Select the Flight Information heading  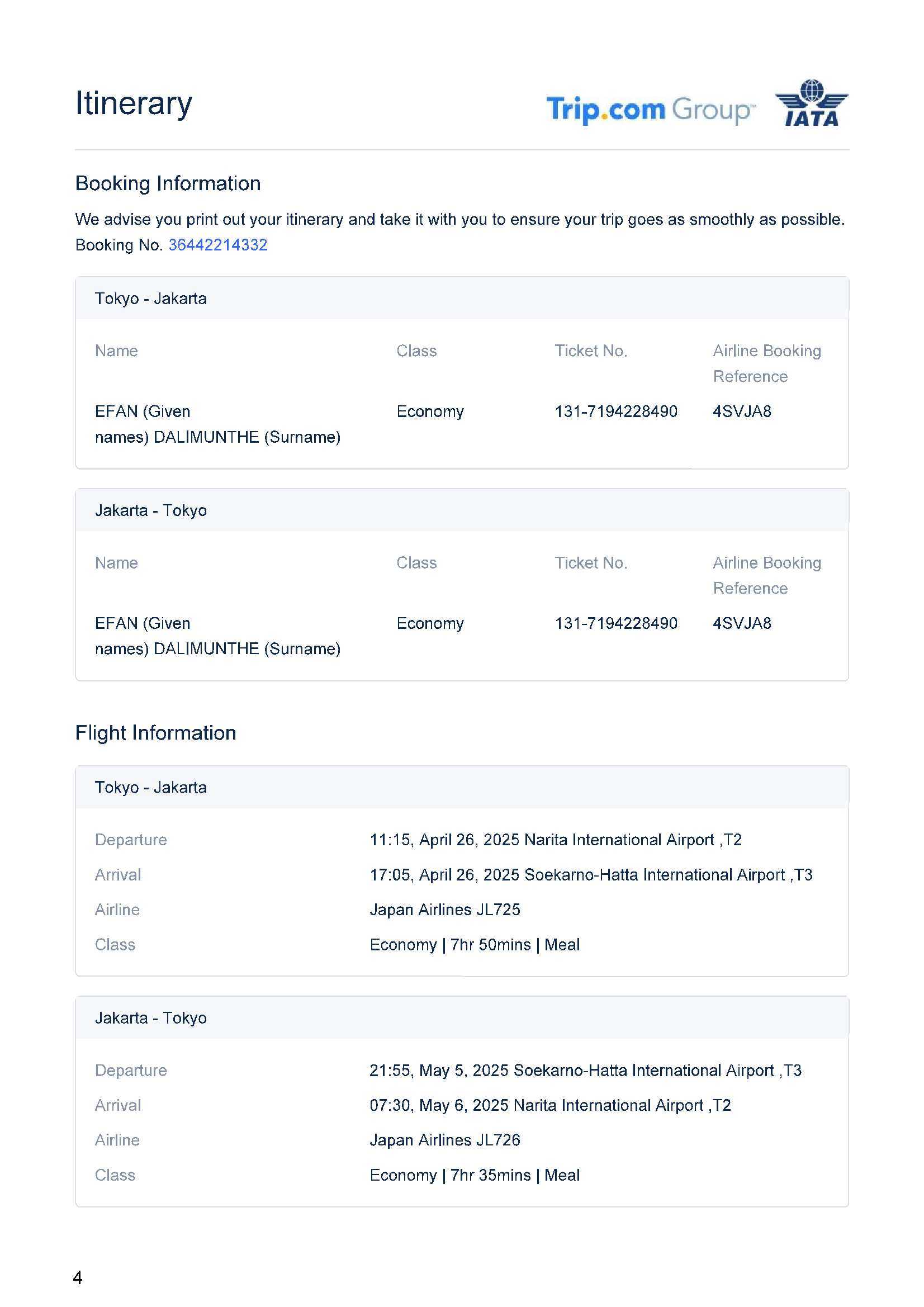[x=155, y=733]
